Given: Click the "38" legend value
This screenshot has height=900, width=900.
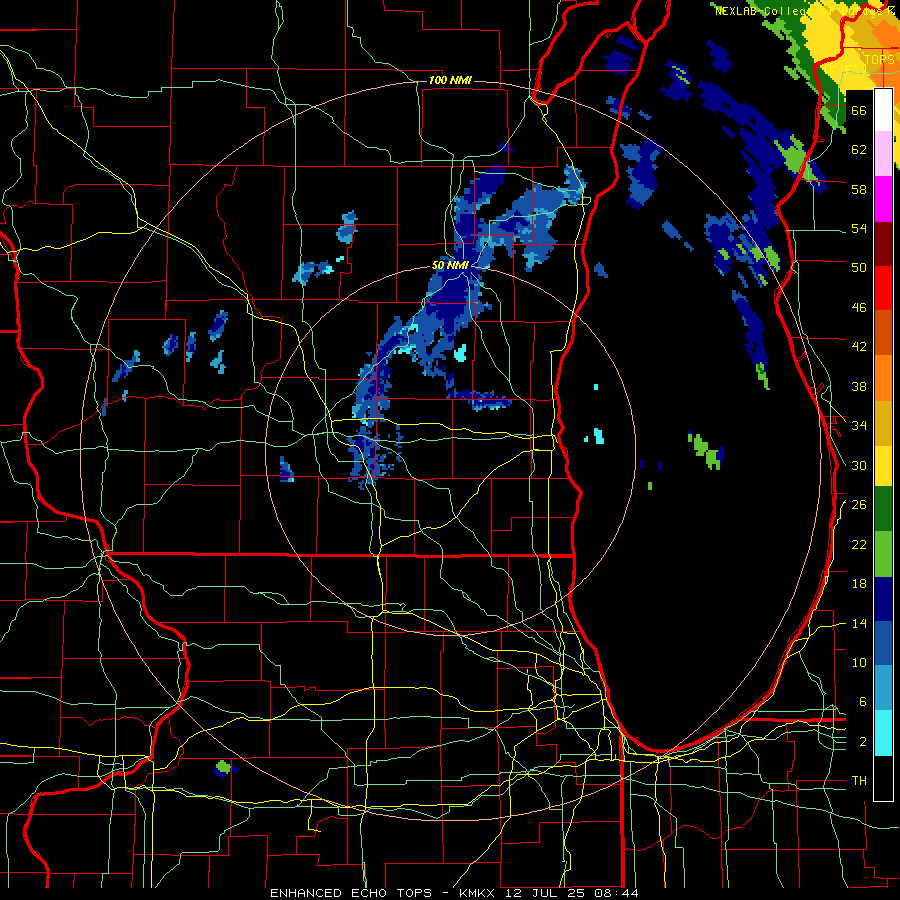Looking at the screenshot, I should point(859,386).
